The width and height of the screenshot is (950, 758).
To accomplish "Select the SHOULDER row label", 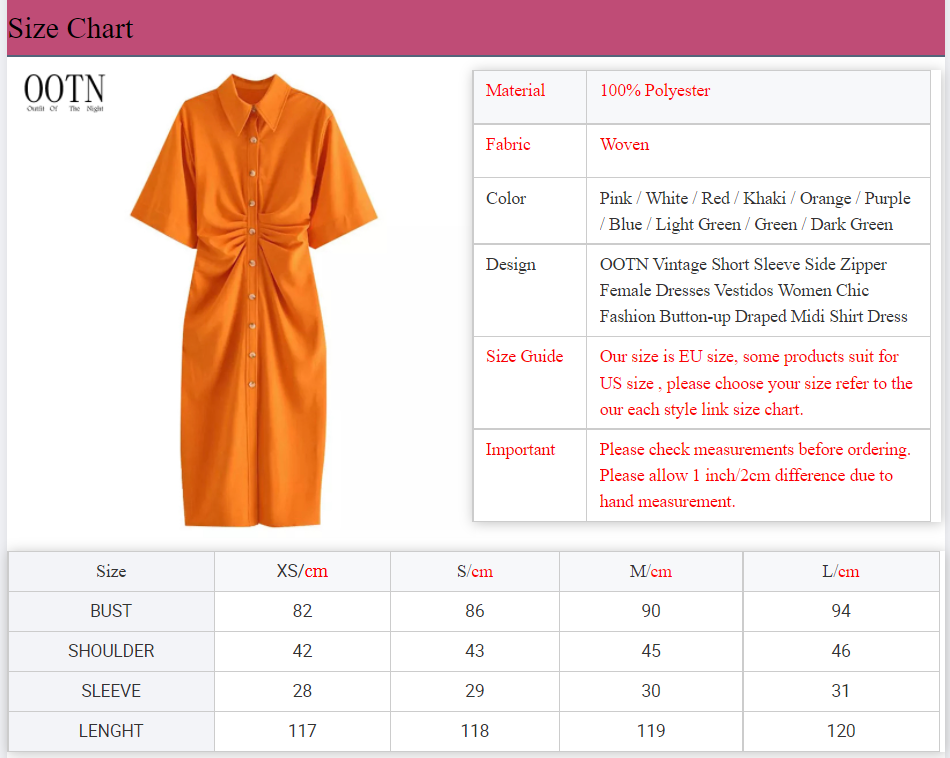I will click(111, 651).
